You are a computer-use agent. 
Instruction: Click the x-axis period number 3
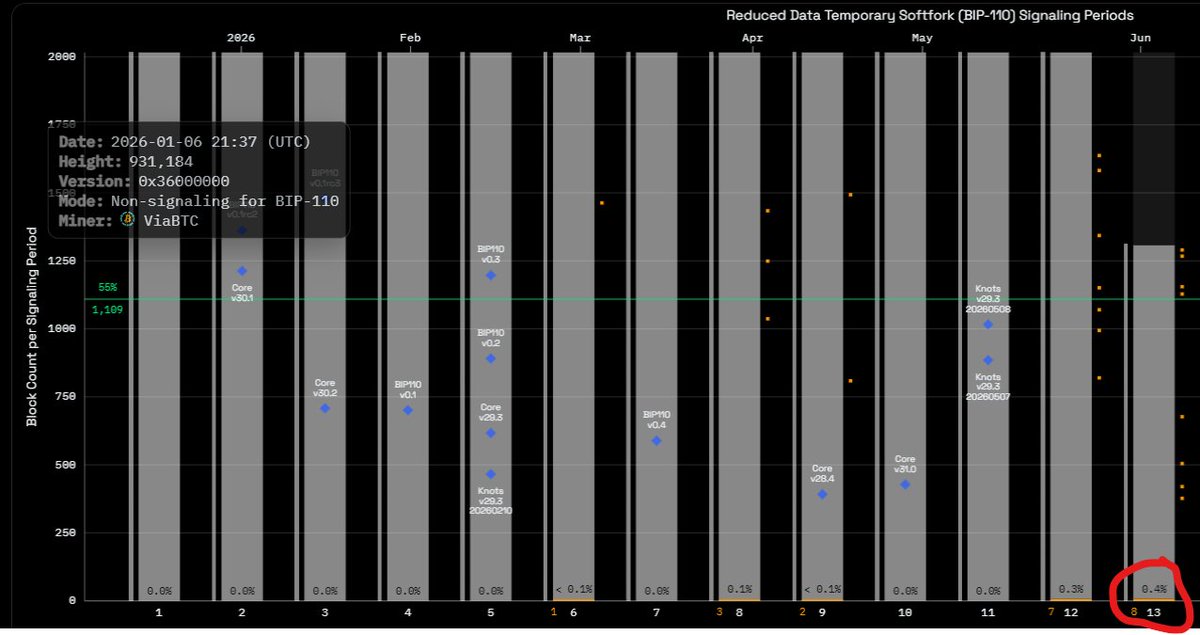click(x=325, y=612)
